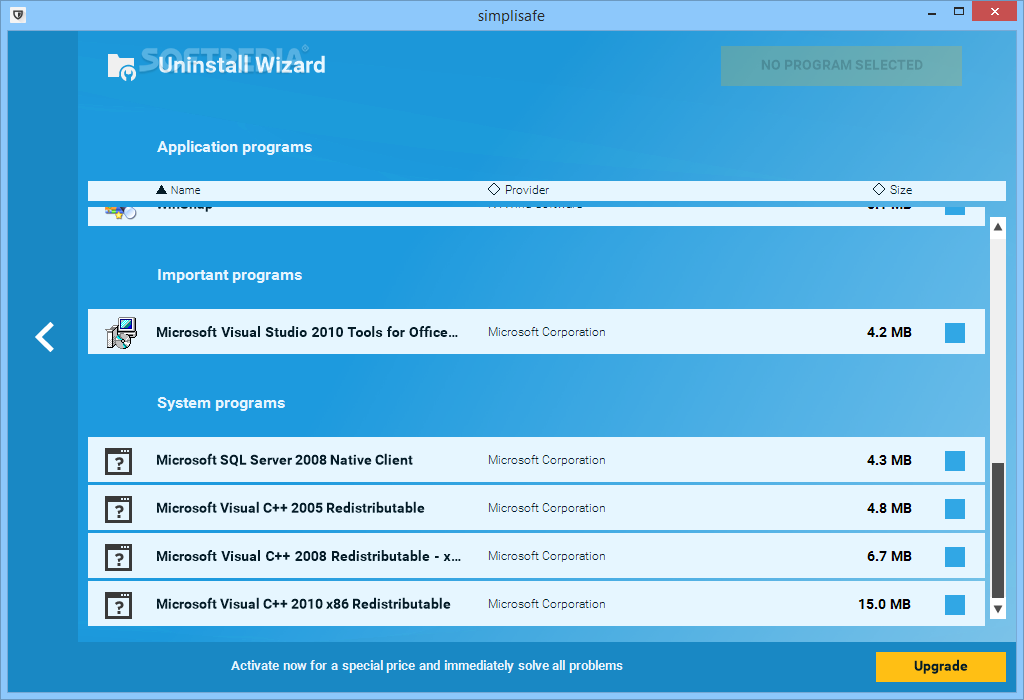Click the No Program Selected button
1024x700 pixels.
841,65
